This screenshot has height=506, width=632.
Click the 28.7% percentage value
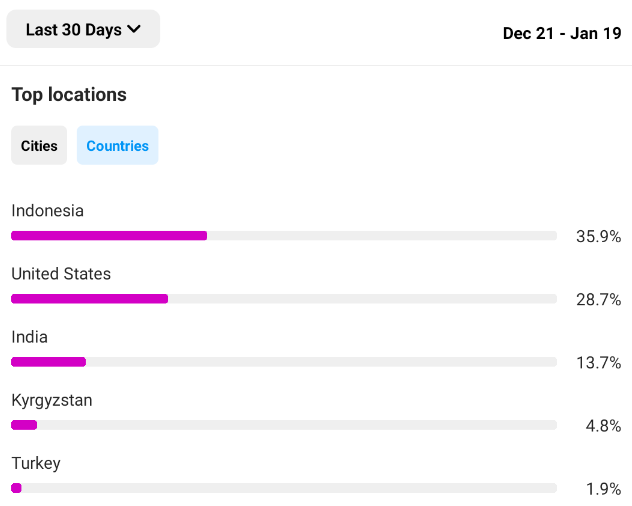(x=599, y=300)
